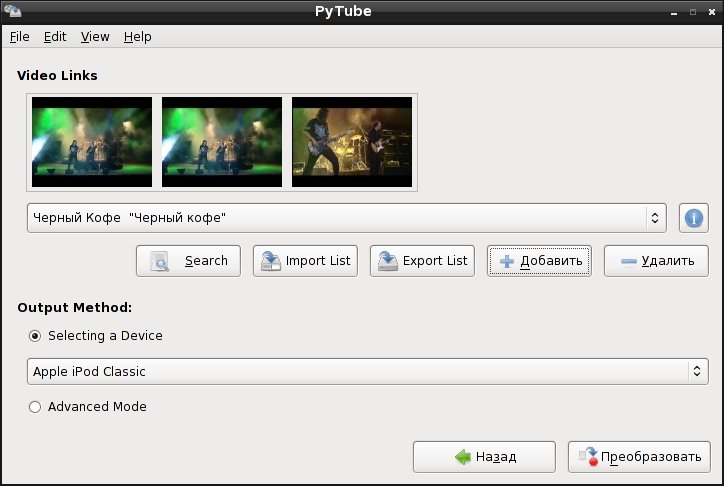Open the Черный Кофе video link dropdown
The image size is (724, 486).
(x=347, y=218)
